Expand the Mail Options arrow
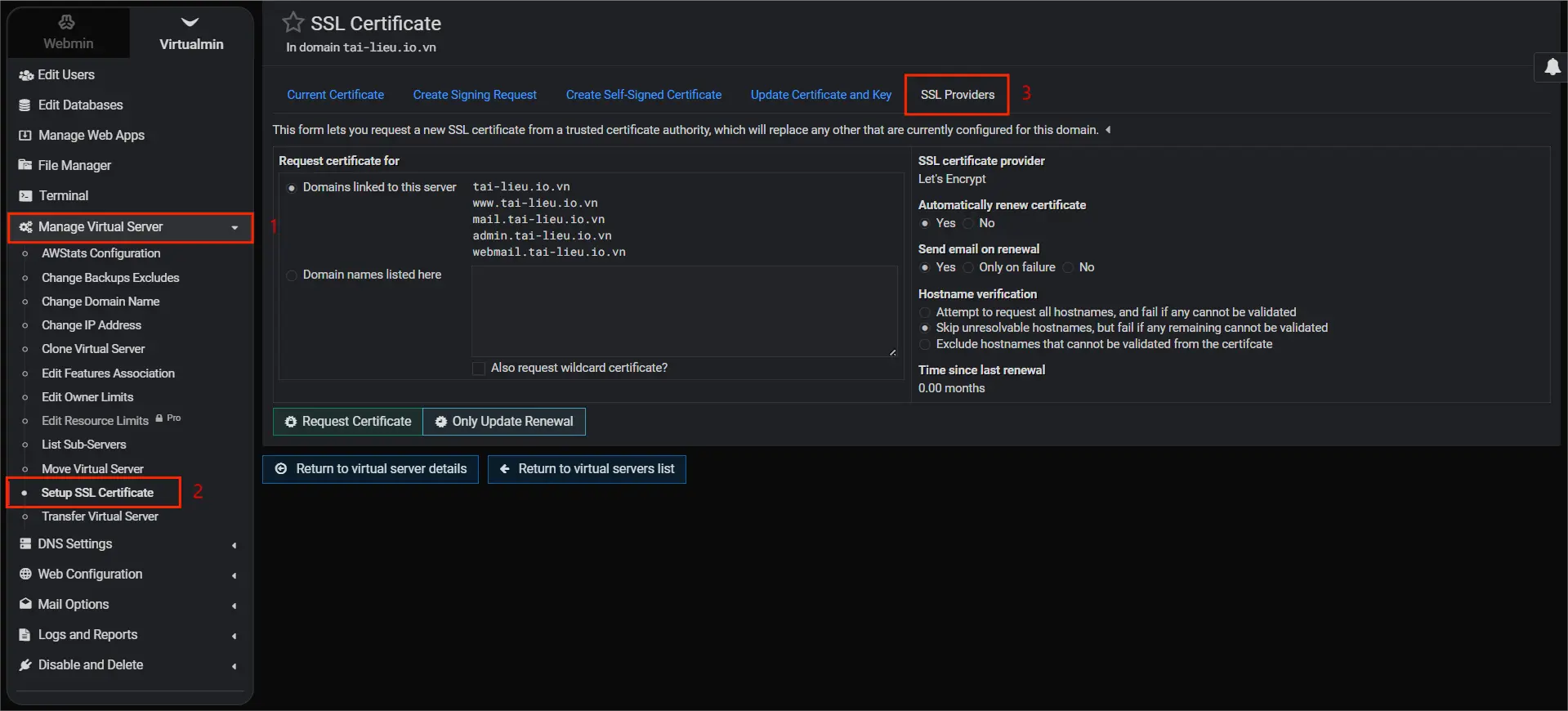The image size is (1568, 711). (x=235, y=606)
